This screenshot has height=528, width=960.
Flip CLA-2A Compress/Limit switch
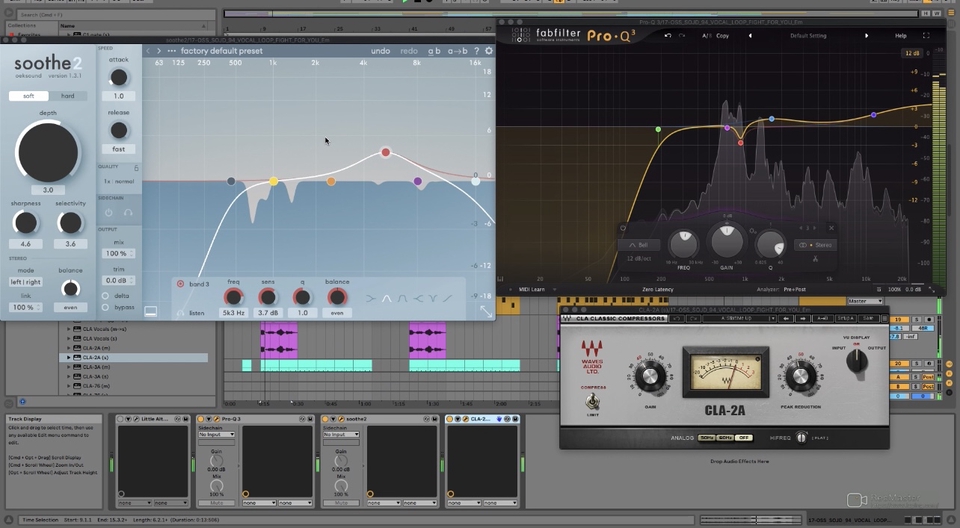click(591, 402)
